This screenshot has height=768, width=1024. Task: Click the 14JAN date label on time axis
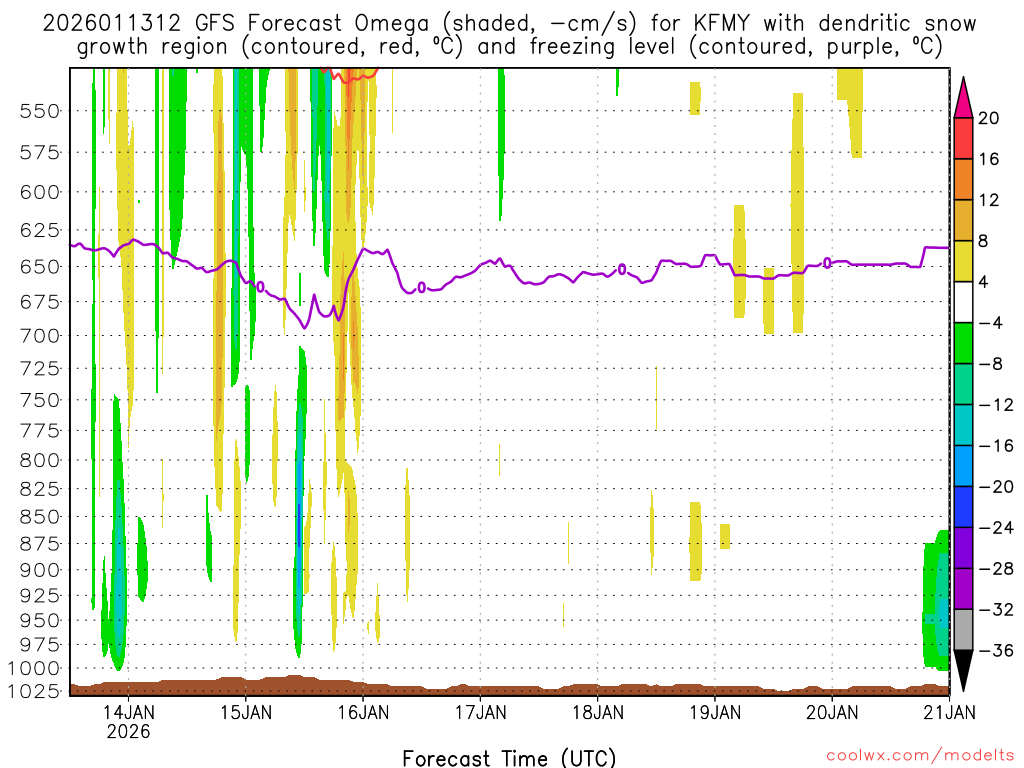coord(128,712)
